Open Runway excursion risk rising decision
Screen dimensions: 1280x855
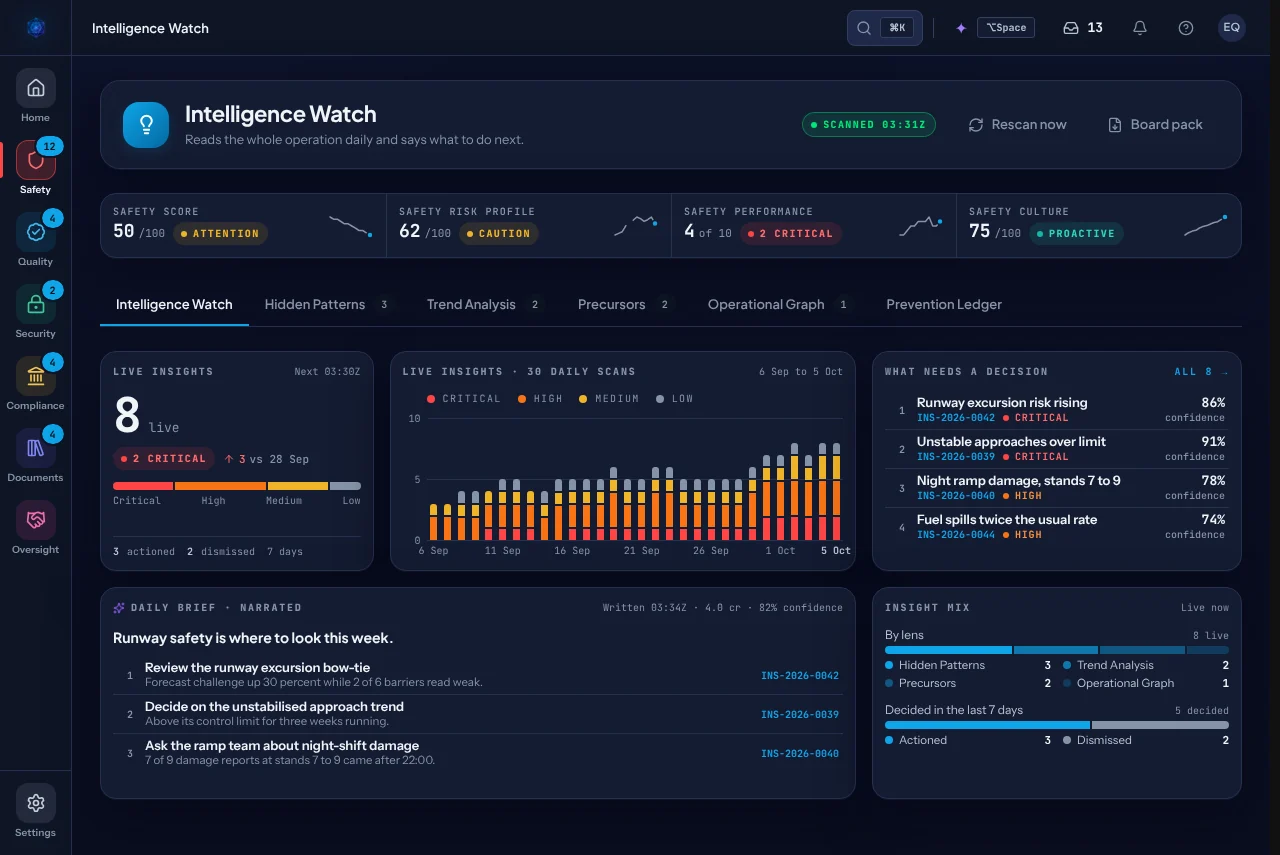click(1057, 410)
